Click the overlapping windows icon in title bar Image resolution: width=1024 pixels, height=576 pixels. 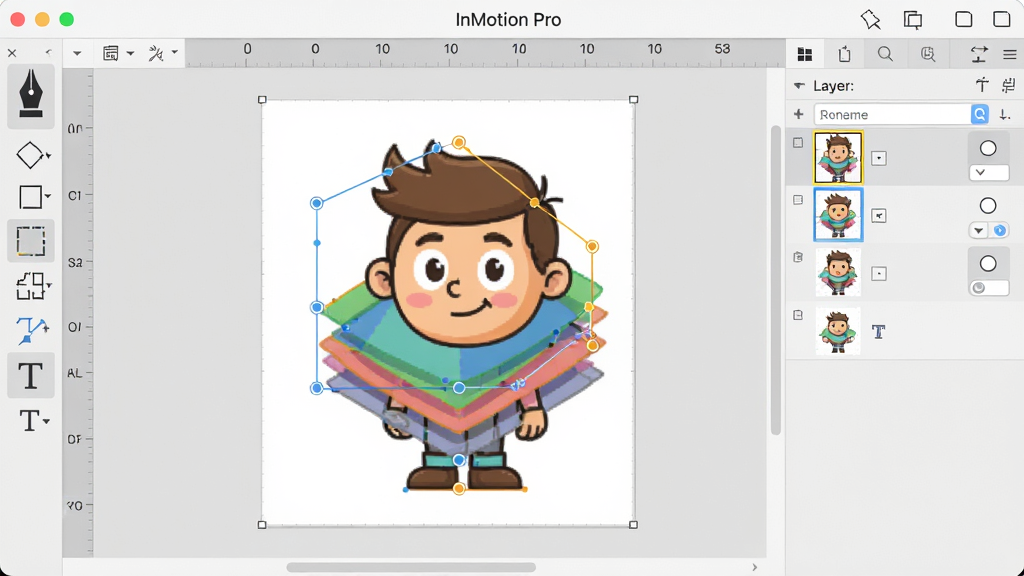[x=913, y=20]
